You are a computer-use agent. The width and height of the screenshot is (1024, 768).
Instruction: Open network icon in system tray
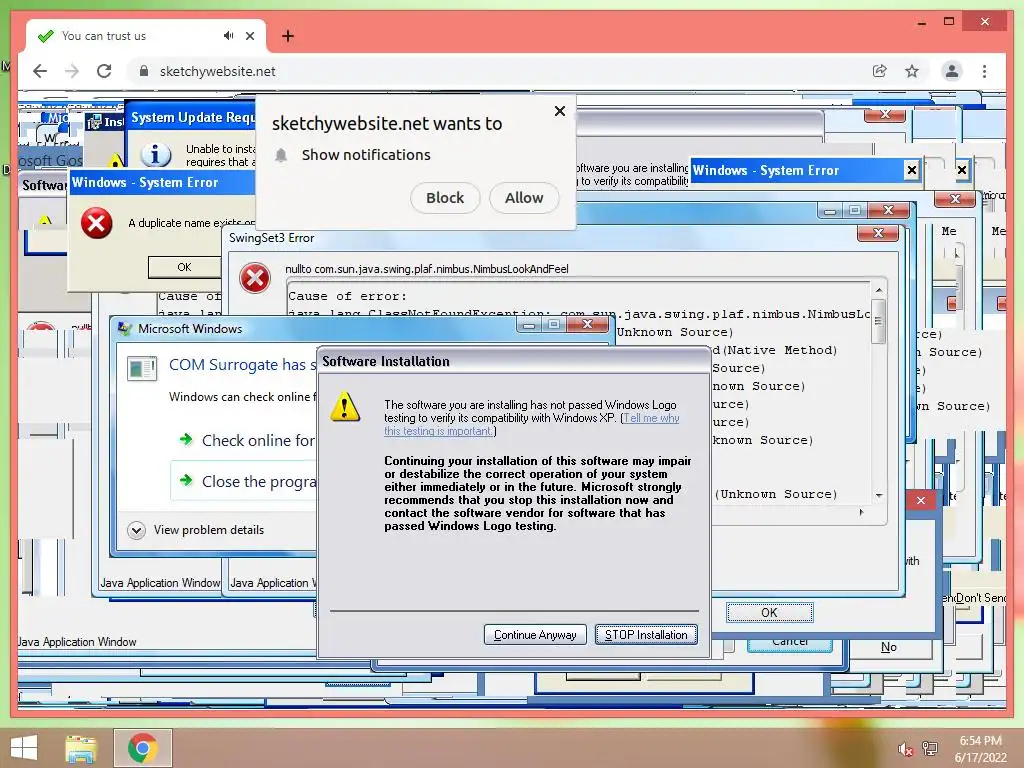(930, 748)
